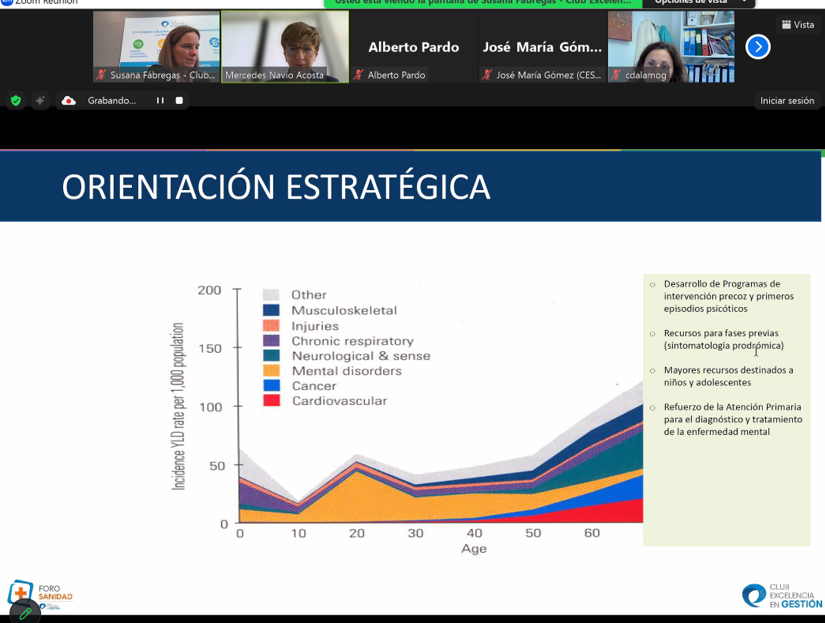Screen dimensions: 825x623
Task: Click the Mental disorders legend swatch
Action: coord(271,370)
